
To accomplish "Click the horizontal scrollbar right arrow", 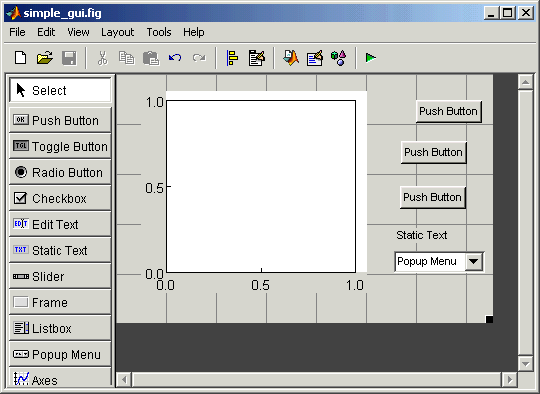I will (x=509, y=380).
